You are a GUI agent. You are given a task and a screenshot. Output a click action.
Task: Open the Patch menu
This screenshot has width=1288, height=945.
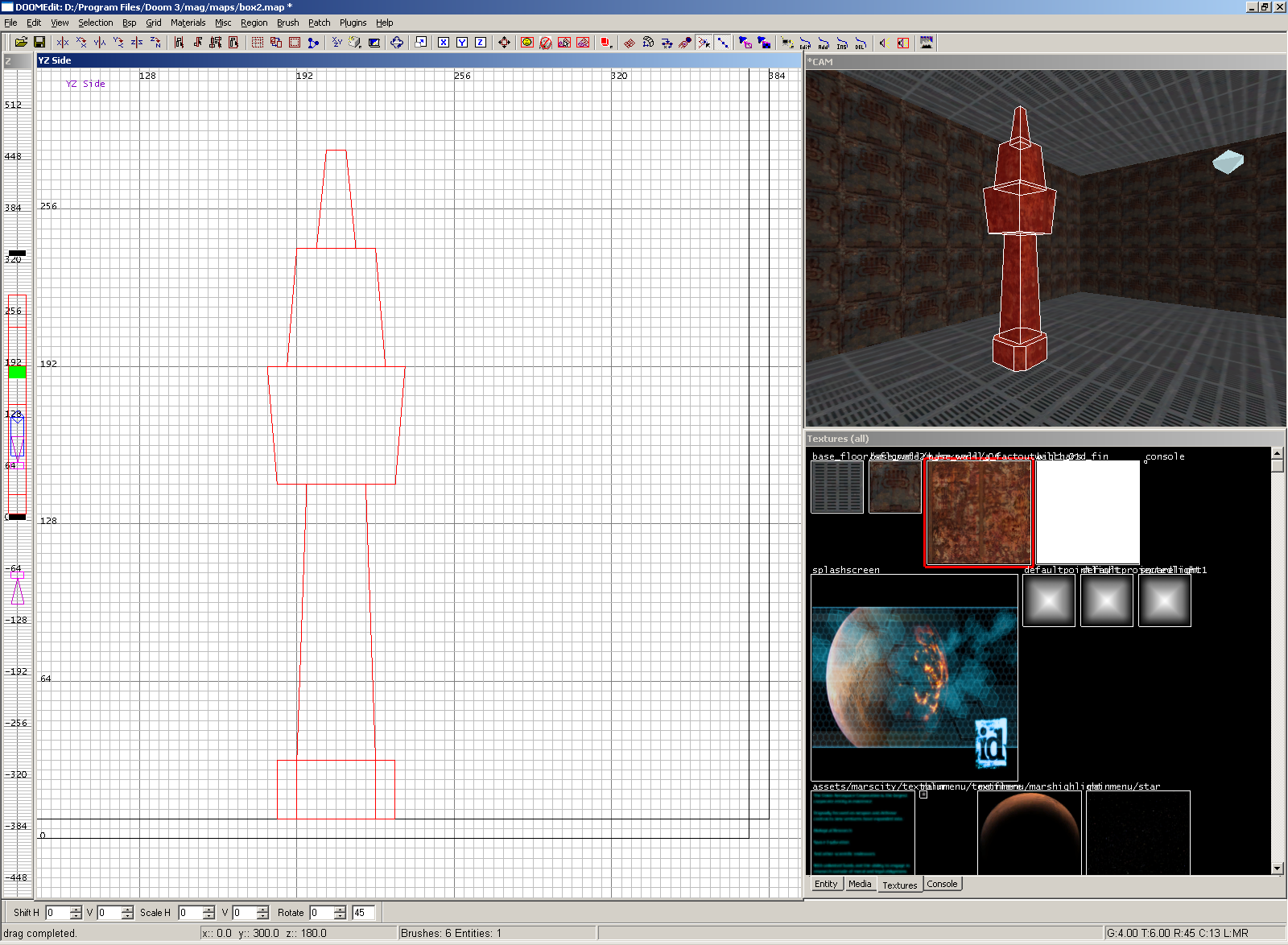[x=319, y=23]
